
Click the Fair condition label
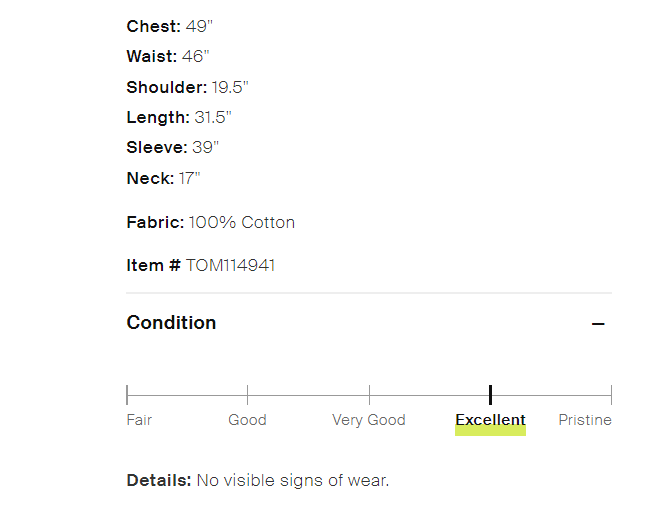click(x=139, y=420)
